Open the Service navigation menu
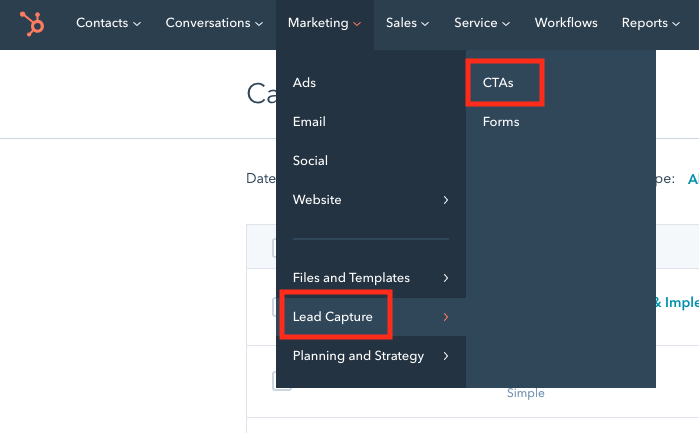 pos(481,23)
